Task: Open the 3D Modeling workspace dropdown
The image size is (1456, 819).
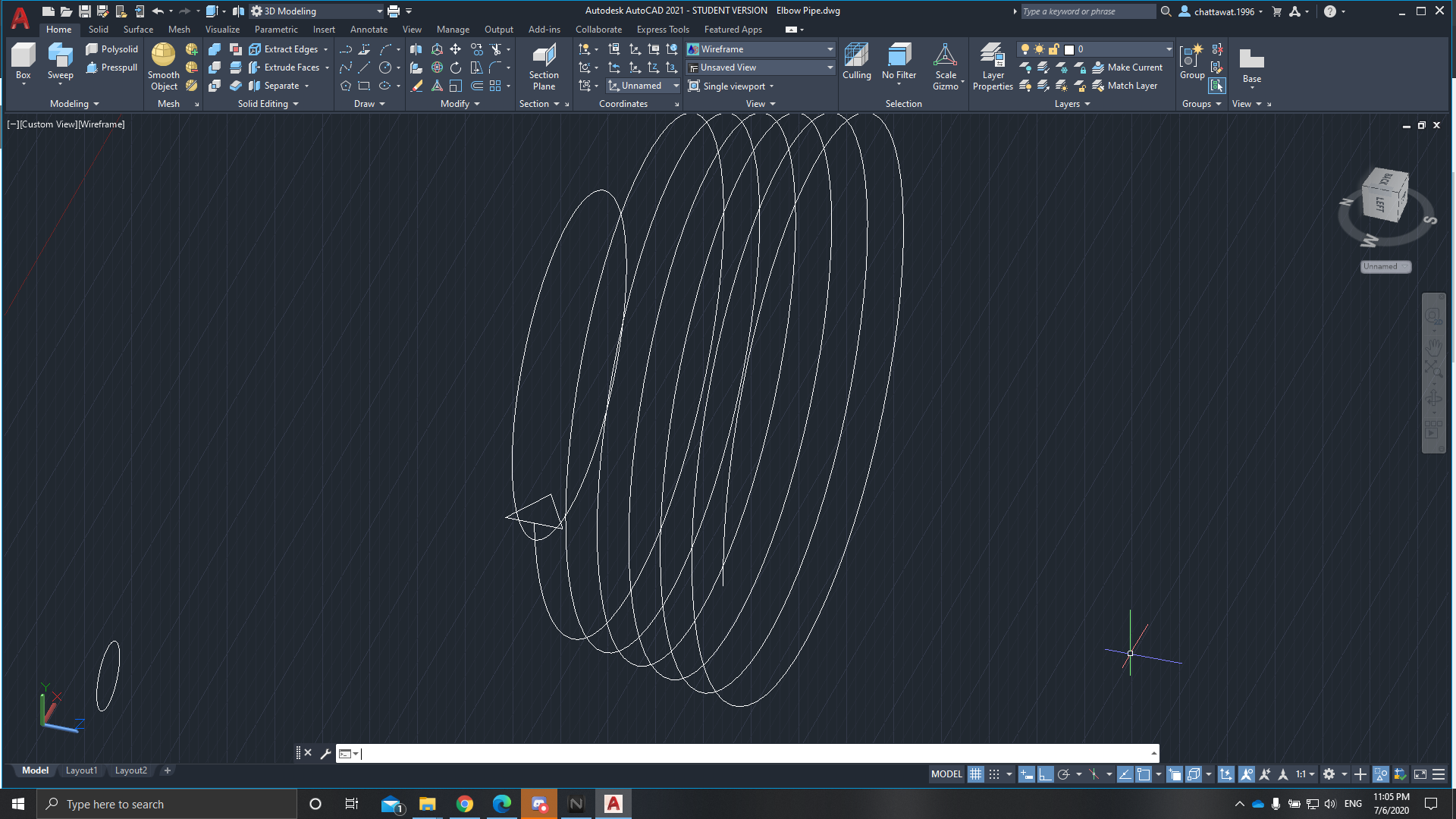Action: click(378, 11)
